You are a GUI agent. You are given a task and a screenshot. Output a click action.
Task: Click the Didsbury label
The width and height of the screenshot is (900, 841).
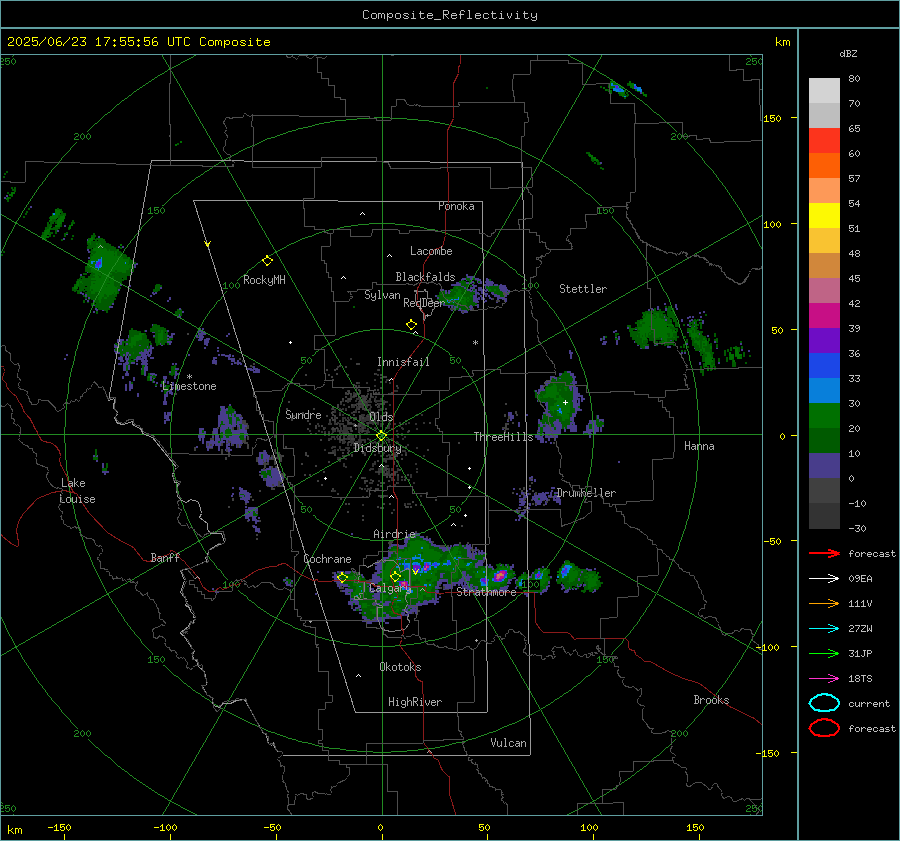[377, 448]
